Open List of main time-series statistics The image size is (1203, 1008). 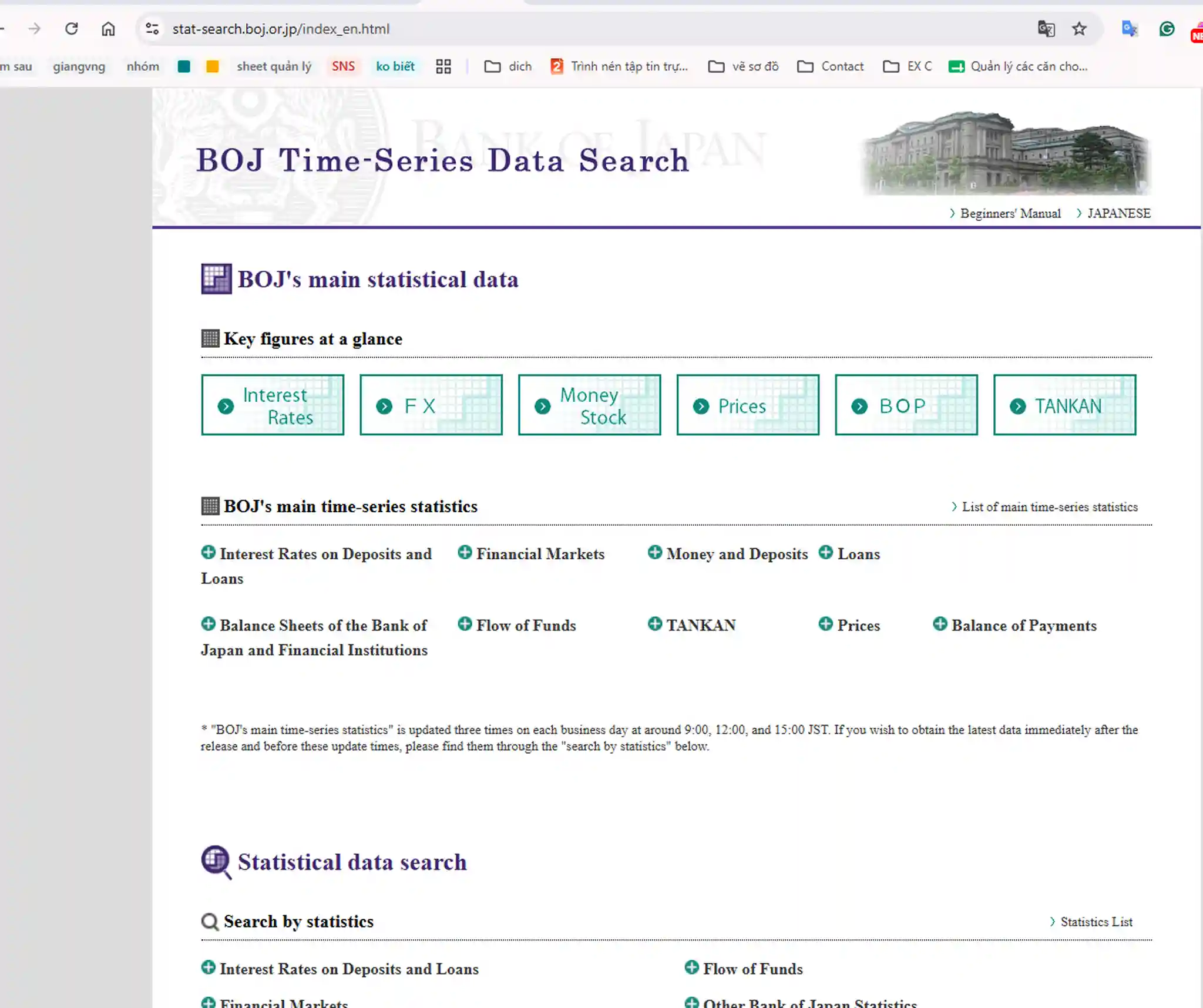pyautogui.click(x=1044, y=507)
